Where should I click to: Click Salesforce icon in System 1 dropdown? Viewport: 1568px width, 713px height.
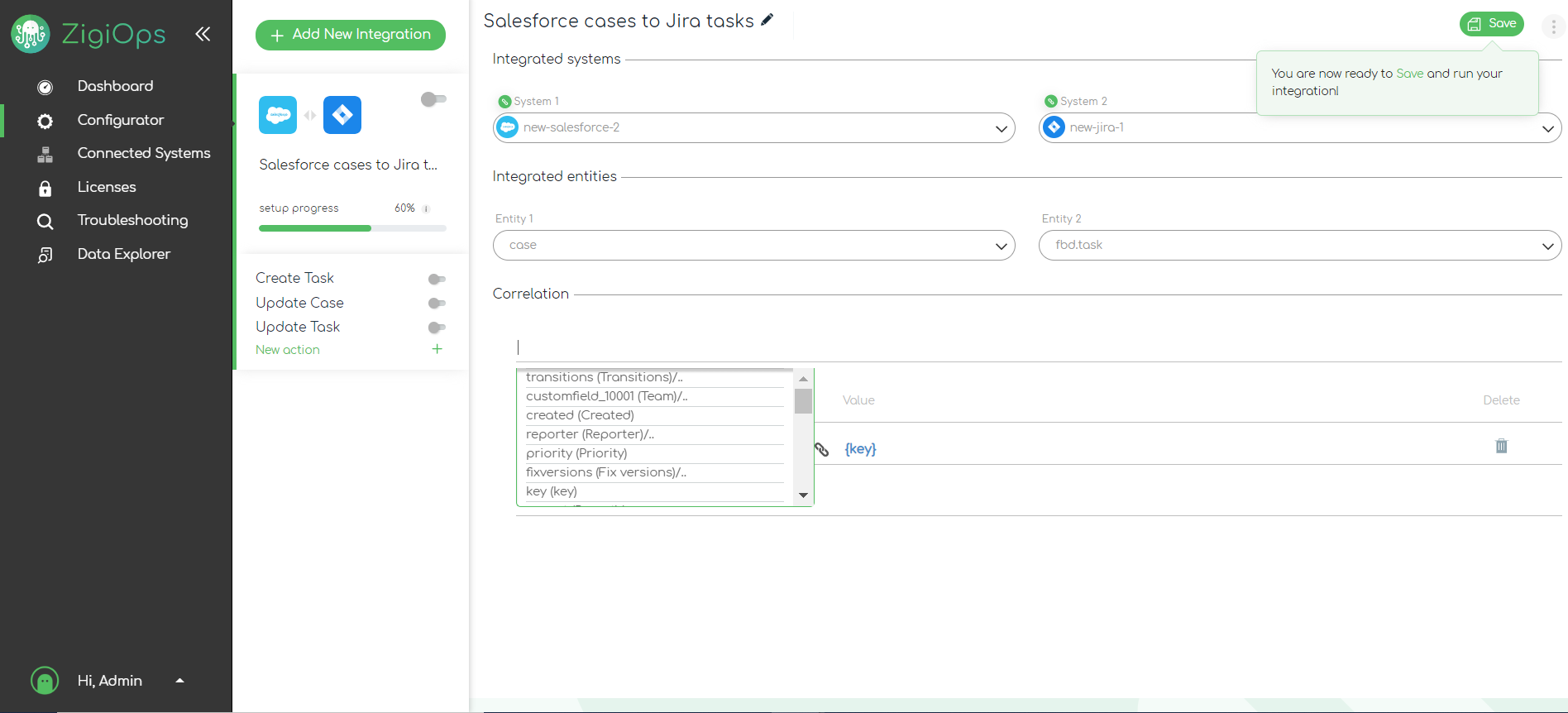(x=508, y=127)
